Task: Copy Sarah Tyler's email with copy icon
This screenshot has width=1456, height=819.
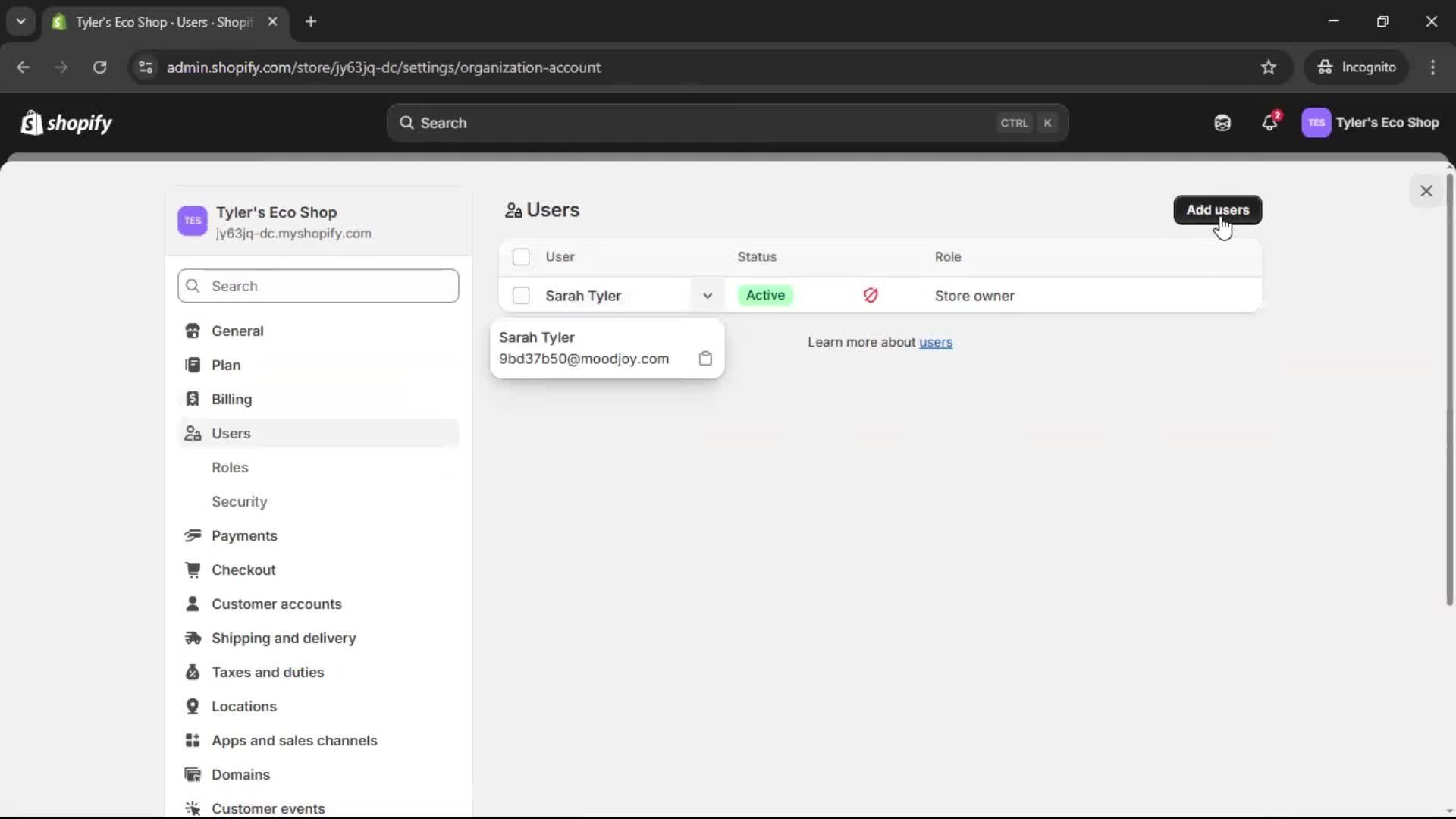Action: (706, 359)
